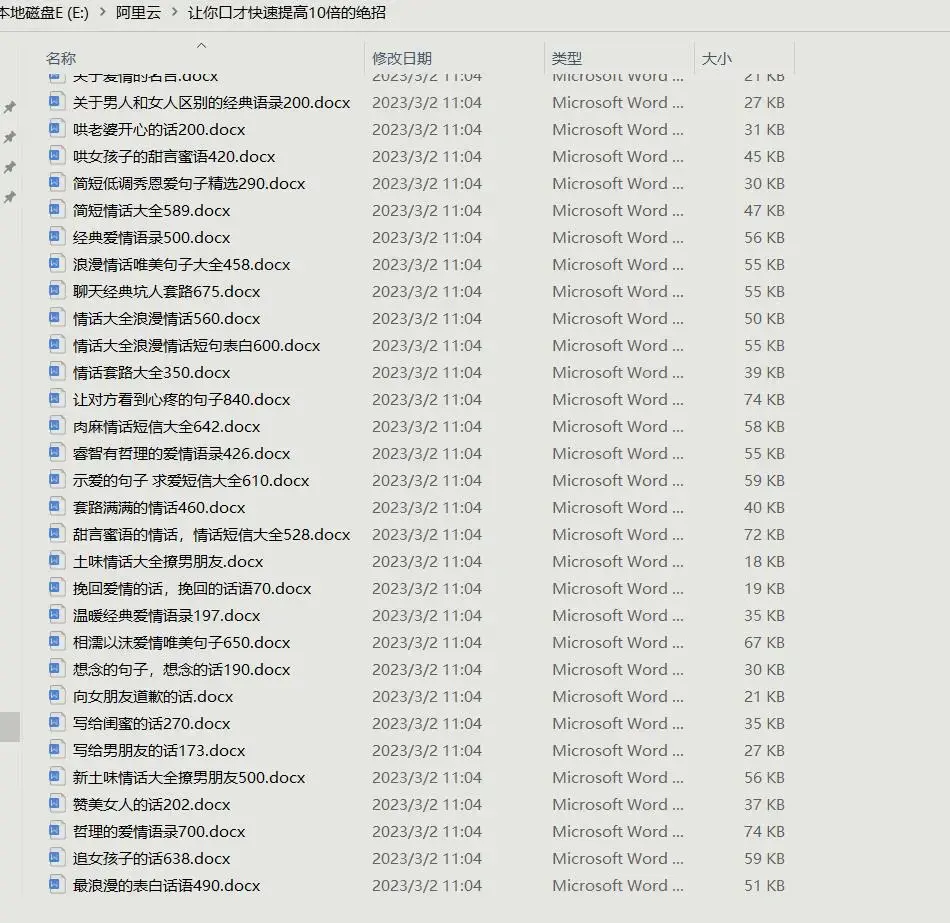The width and height of the screenshot is (950, 923).
Task: Sort files by clicking the 修改日期 column header
Action: click(x=398, y=58)
